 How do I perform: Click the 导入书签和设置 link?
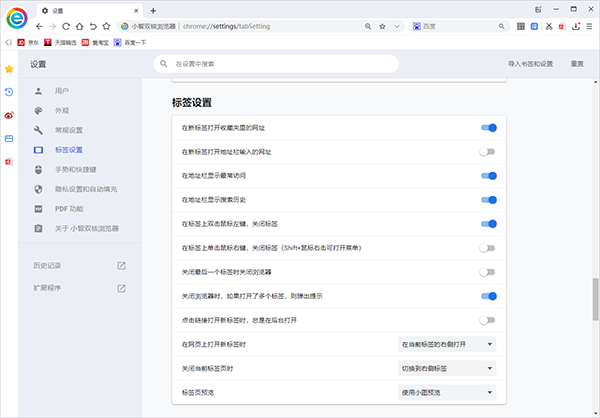click(x=530, y=64)
